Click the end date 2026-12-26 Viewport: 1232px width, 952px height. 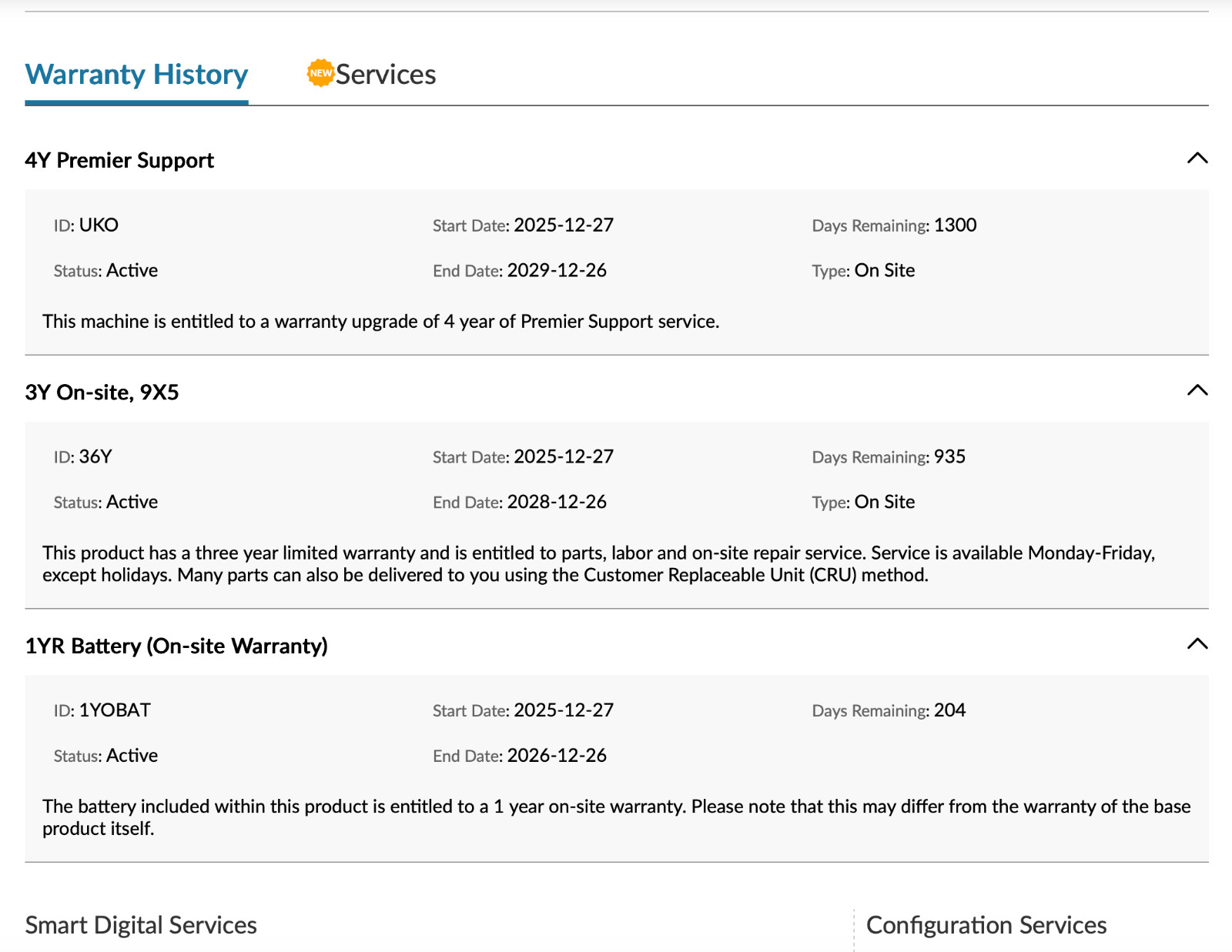557,755
